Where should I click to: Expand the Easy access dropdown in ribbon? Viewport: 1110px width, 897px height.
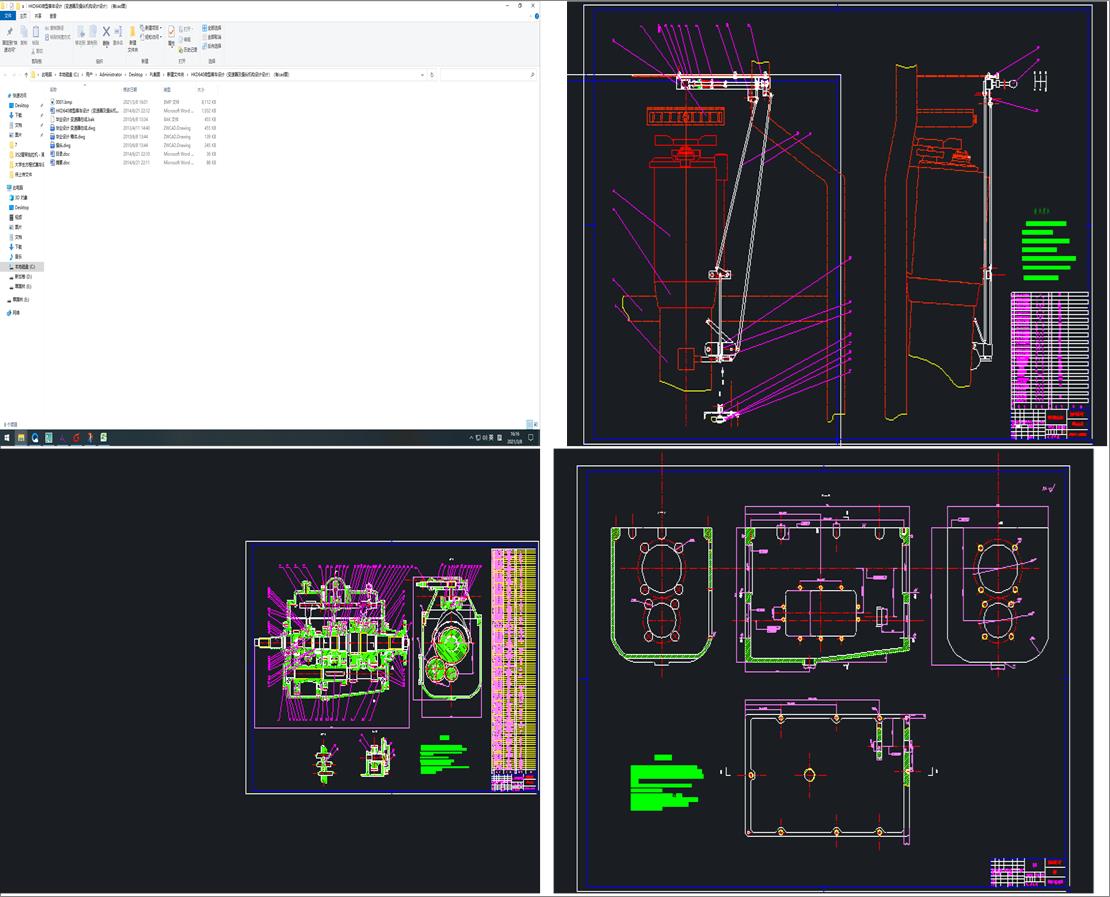pyautogui.click(x=154, y=36)
